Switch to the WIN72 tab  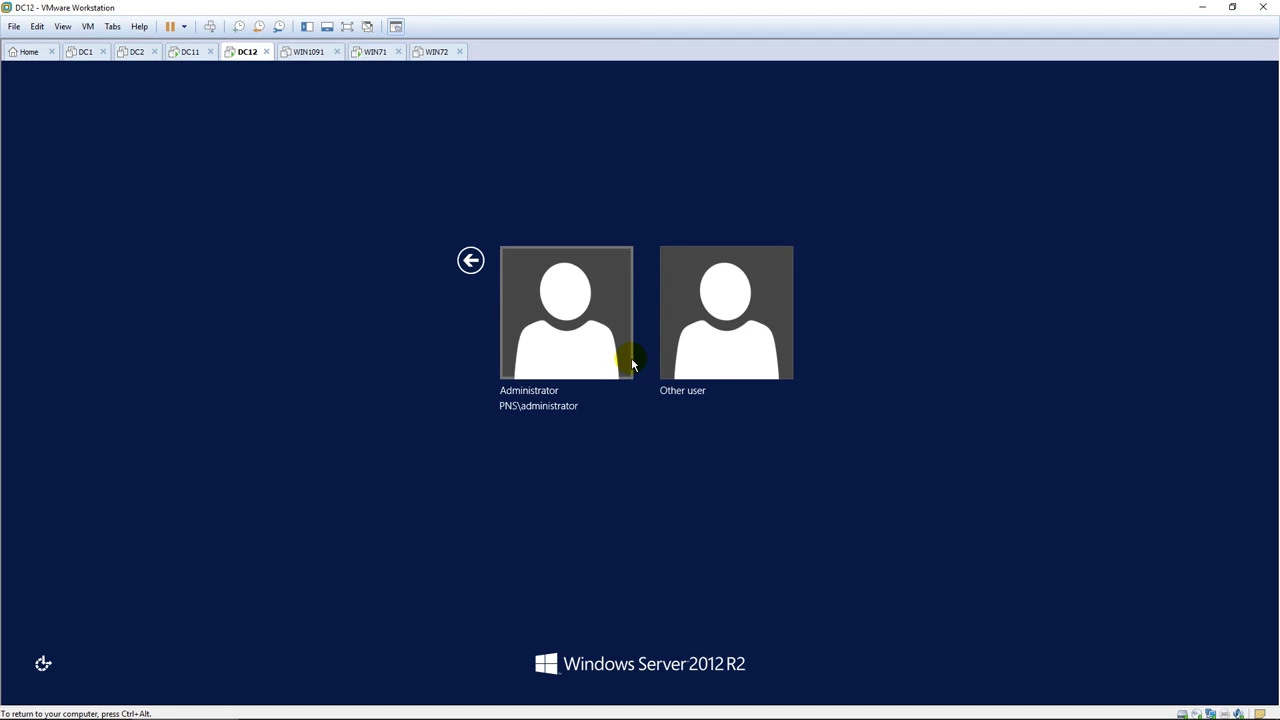437,51
